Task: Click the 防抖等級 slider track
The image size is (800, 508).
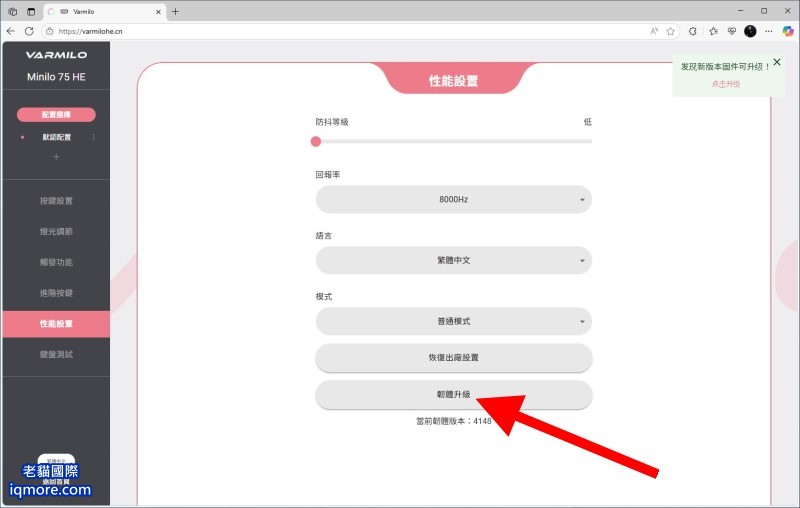Action: 454,141
